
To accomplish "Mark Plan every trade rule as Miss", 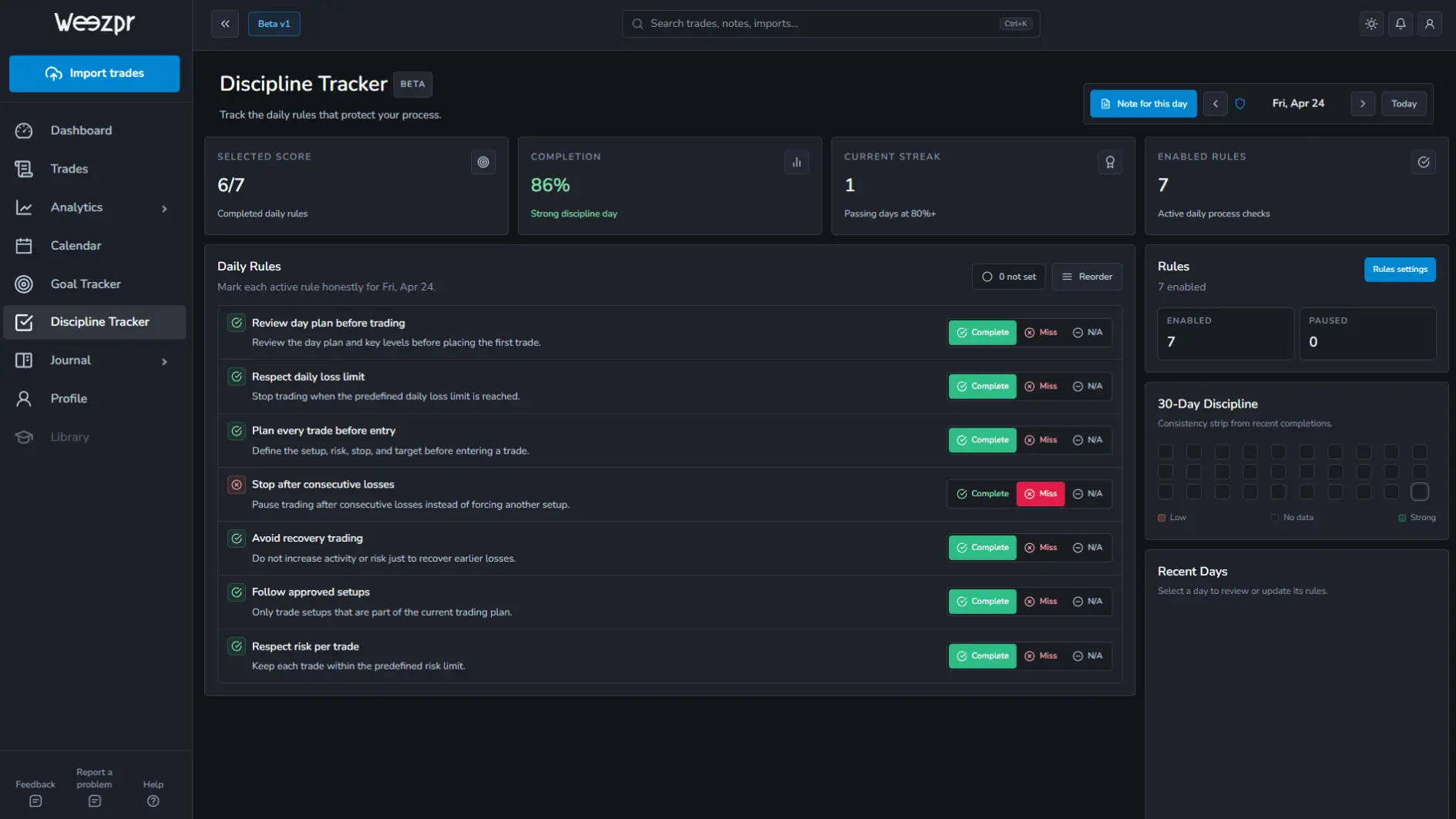I will tap(1041, 440).
